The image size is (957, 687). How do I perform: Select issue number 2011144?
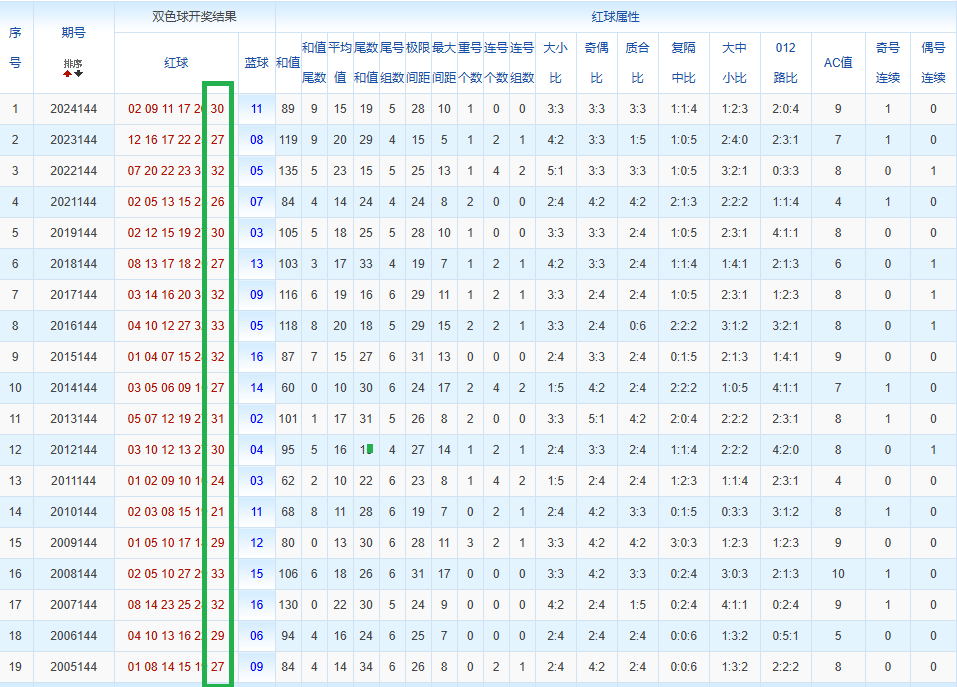(73, 481)
